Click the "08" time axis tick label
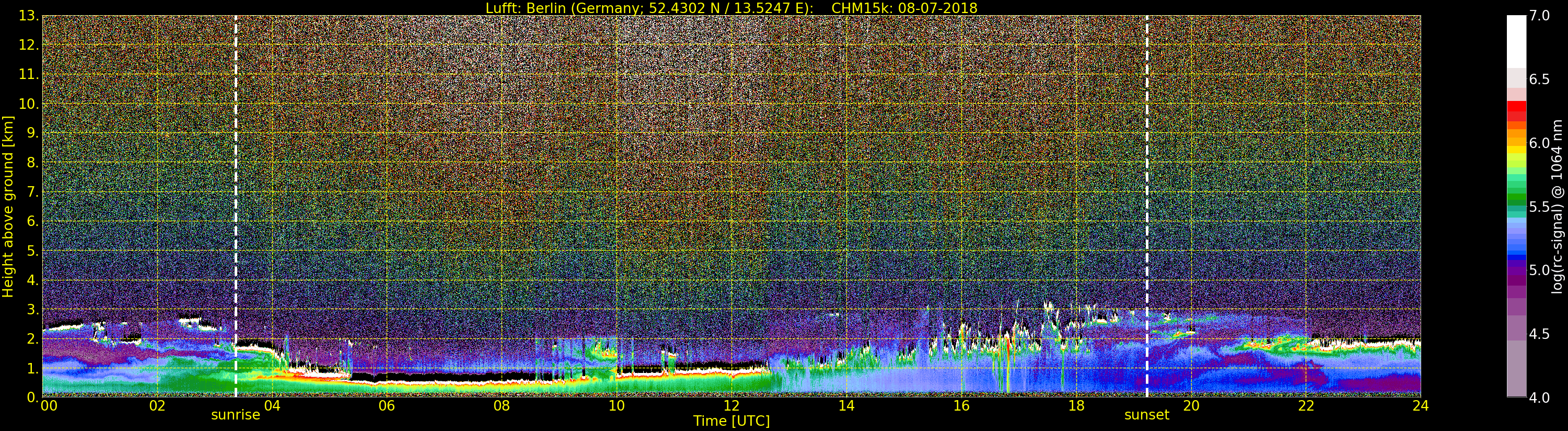Screen dimensions: 1568x431 pos(502,406)
